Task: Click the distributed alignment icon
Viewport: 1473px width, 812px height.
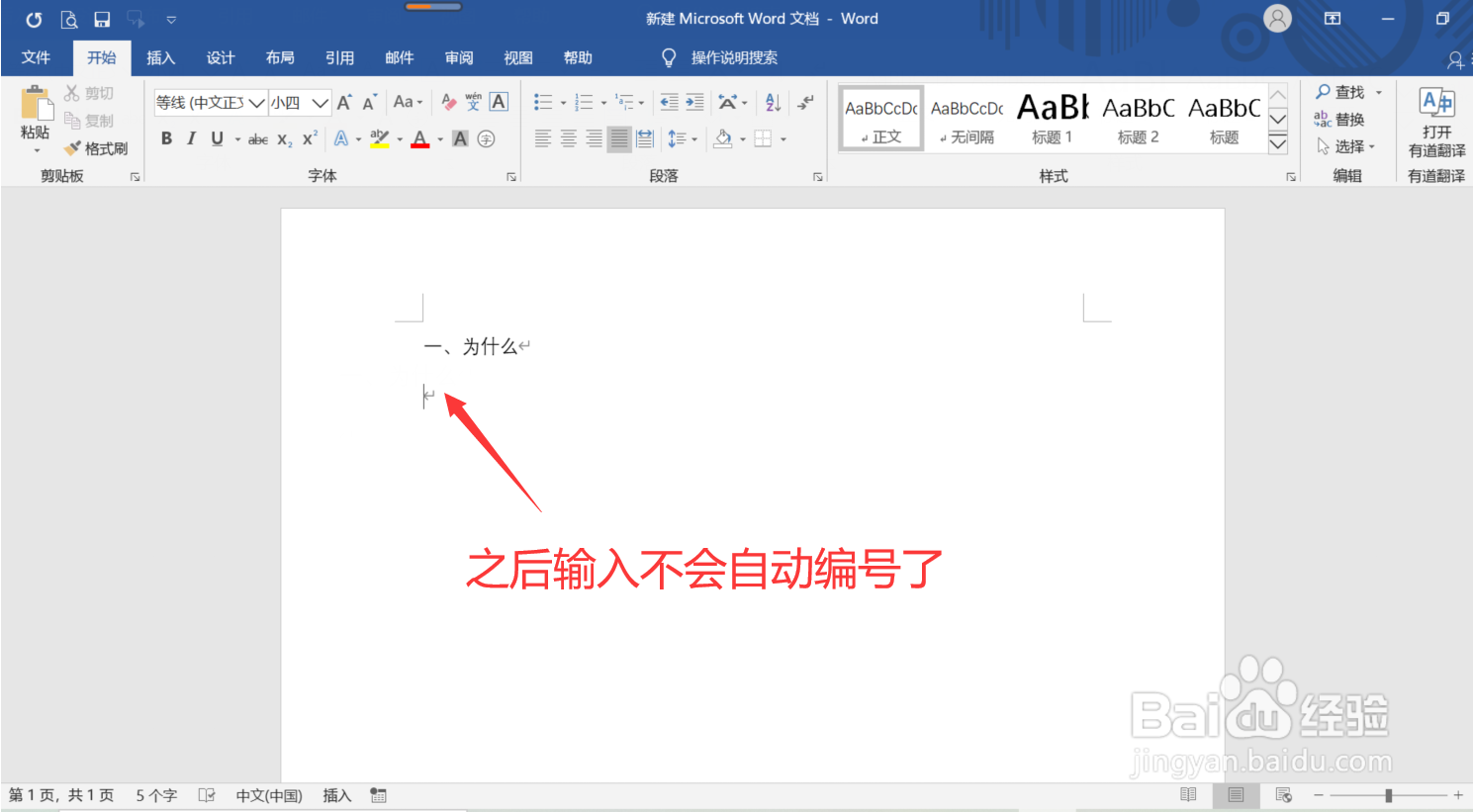Action: (645, 139)
